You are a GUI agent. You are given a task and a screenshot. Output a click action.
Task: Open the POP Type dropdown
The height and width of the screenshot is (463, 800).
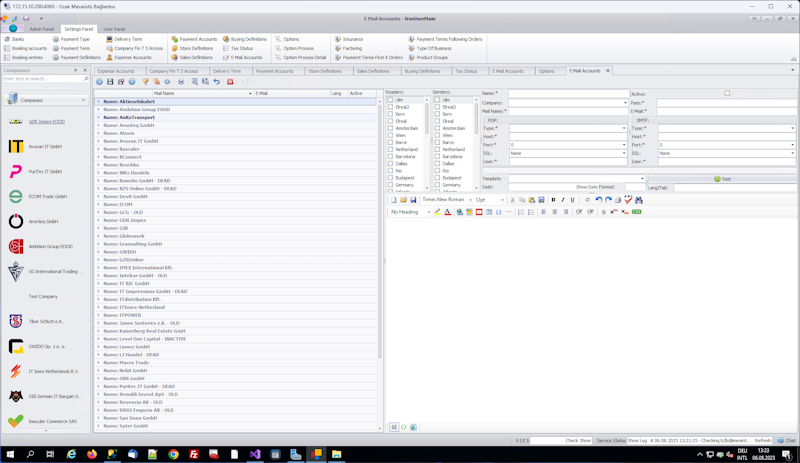pyautogui.click(x=623, y=128)
